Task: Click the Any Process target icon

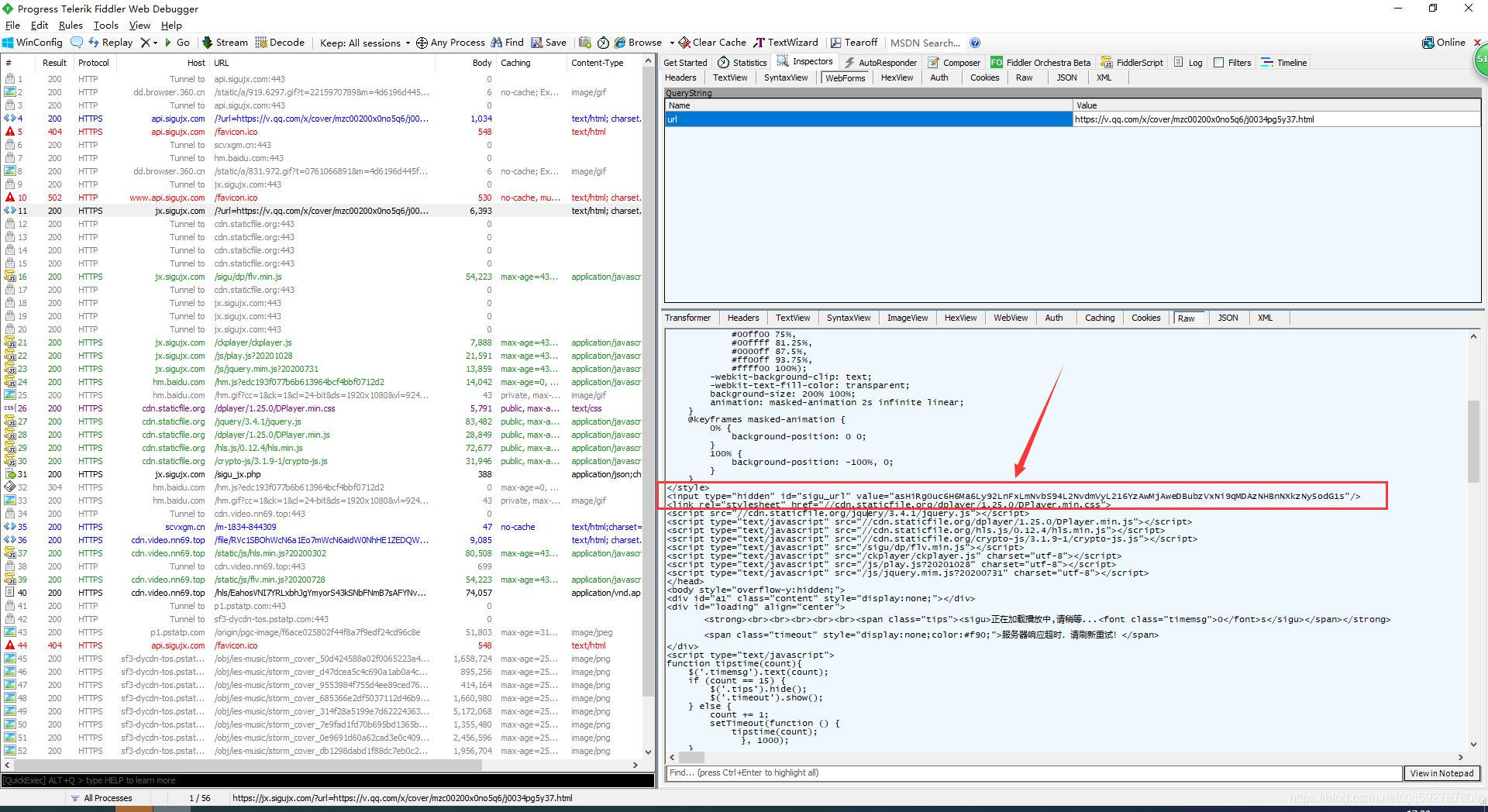Action: click(422, 43)
